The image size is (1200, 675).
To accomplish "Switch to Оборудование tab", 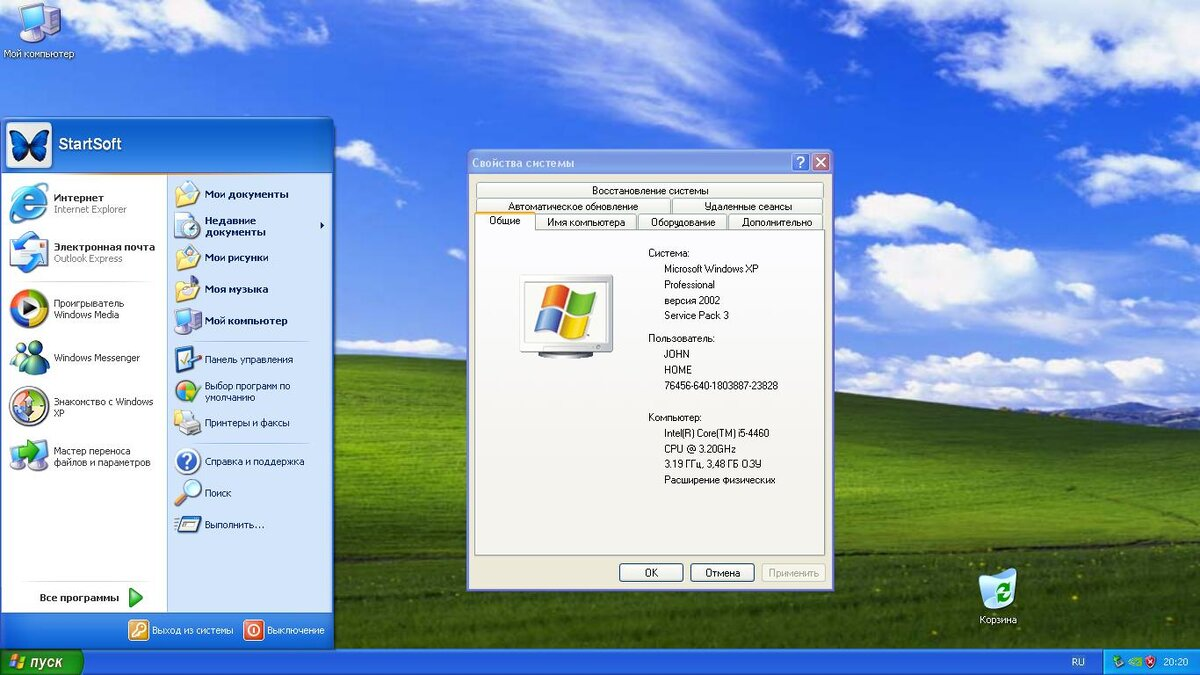I will point(683,222).
